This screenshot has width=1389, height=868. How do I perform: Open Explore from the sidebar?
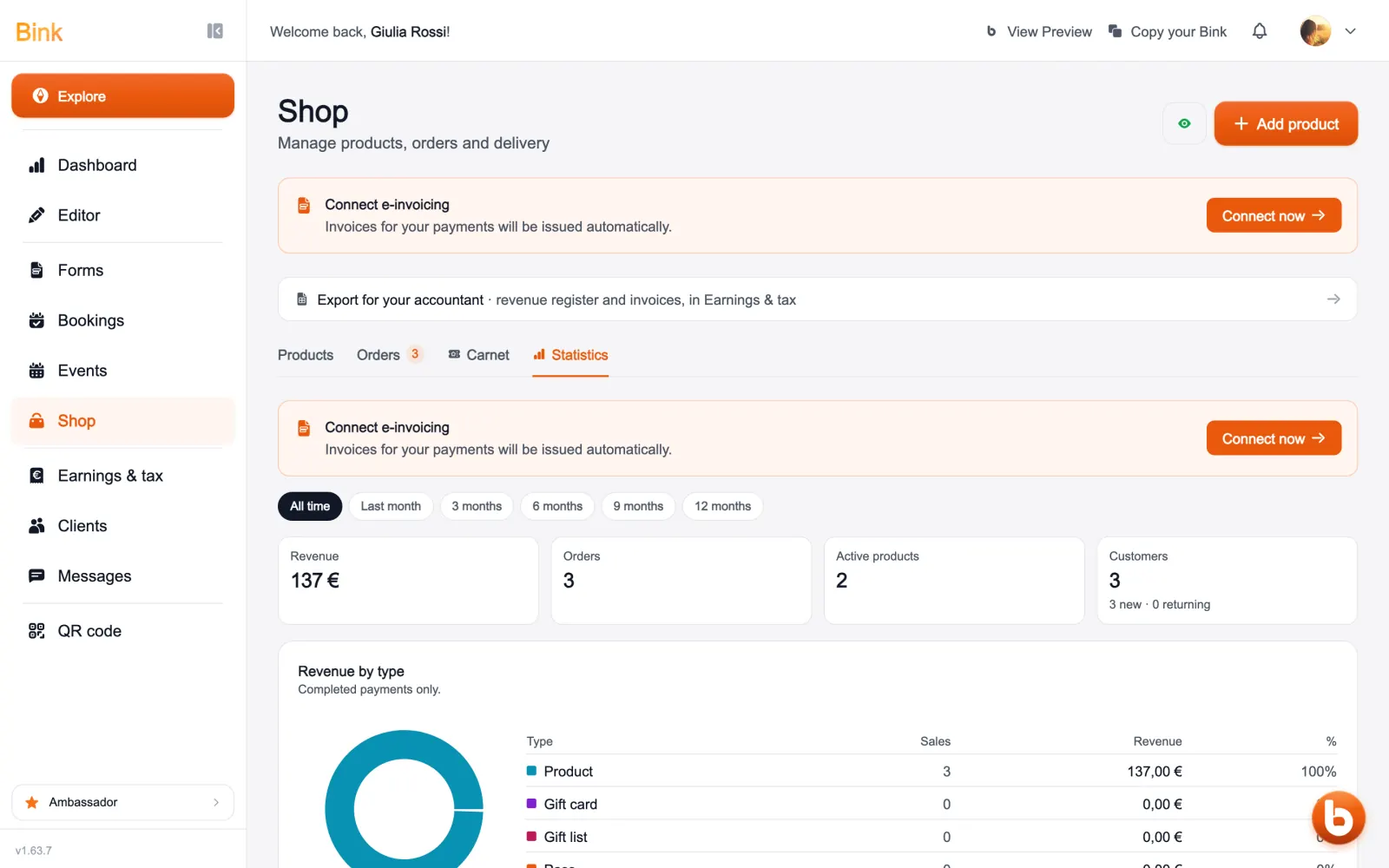coord(122,95)
